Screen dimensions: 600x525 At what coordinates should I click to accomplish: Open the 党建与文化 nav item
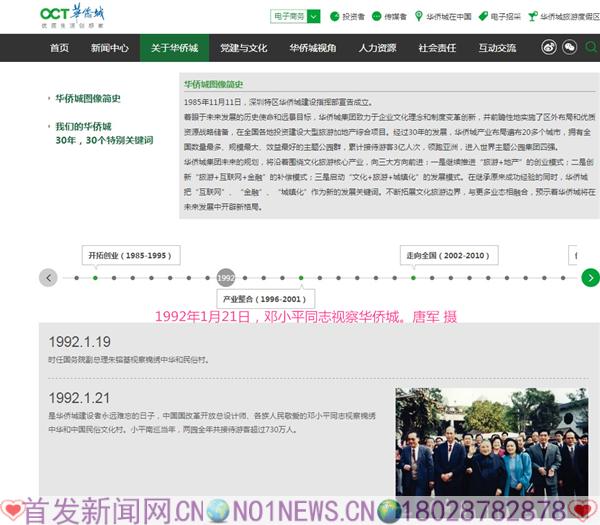coord(244,48)
